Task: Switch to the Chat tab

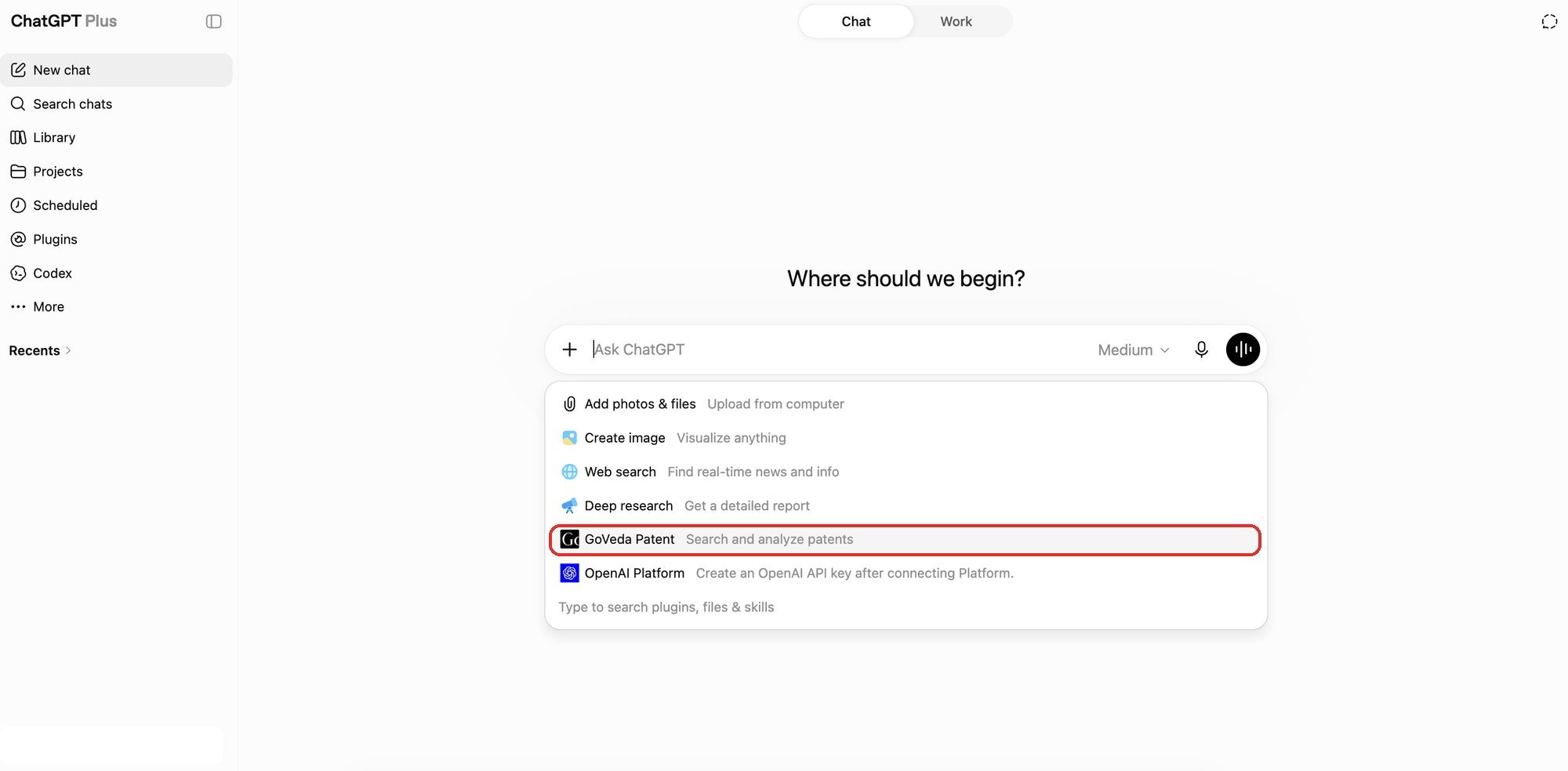Action: pyautogui.click(x=856, y=21)
